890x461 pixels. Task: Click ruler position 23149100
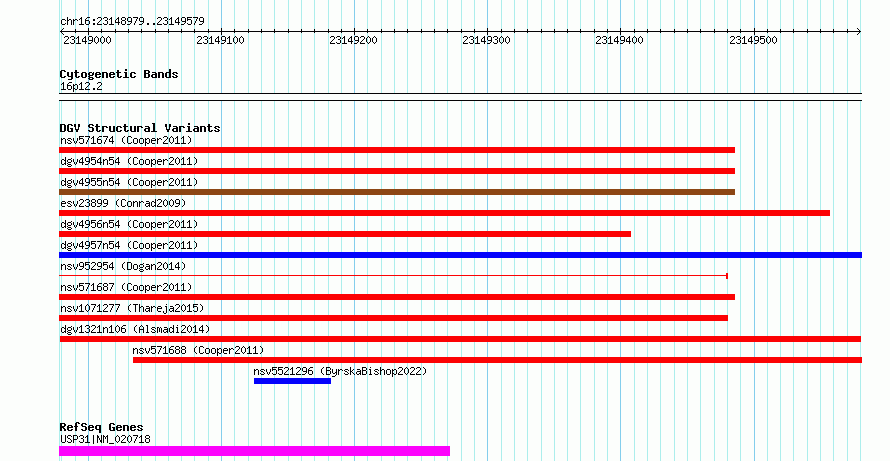(x=220, y=40)
